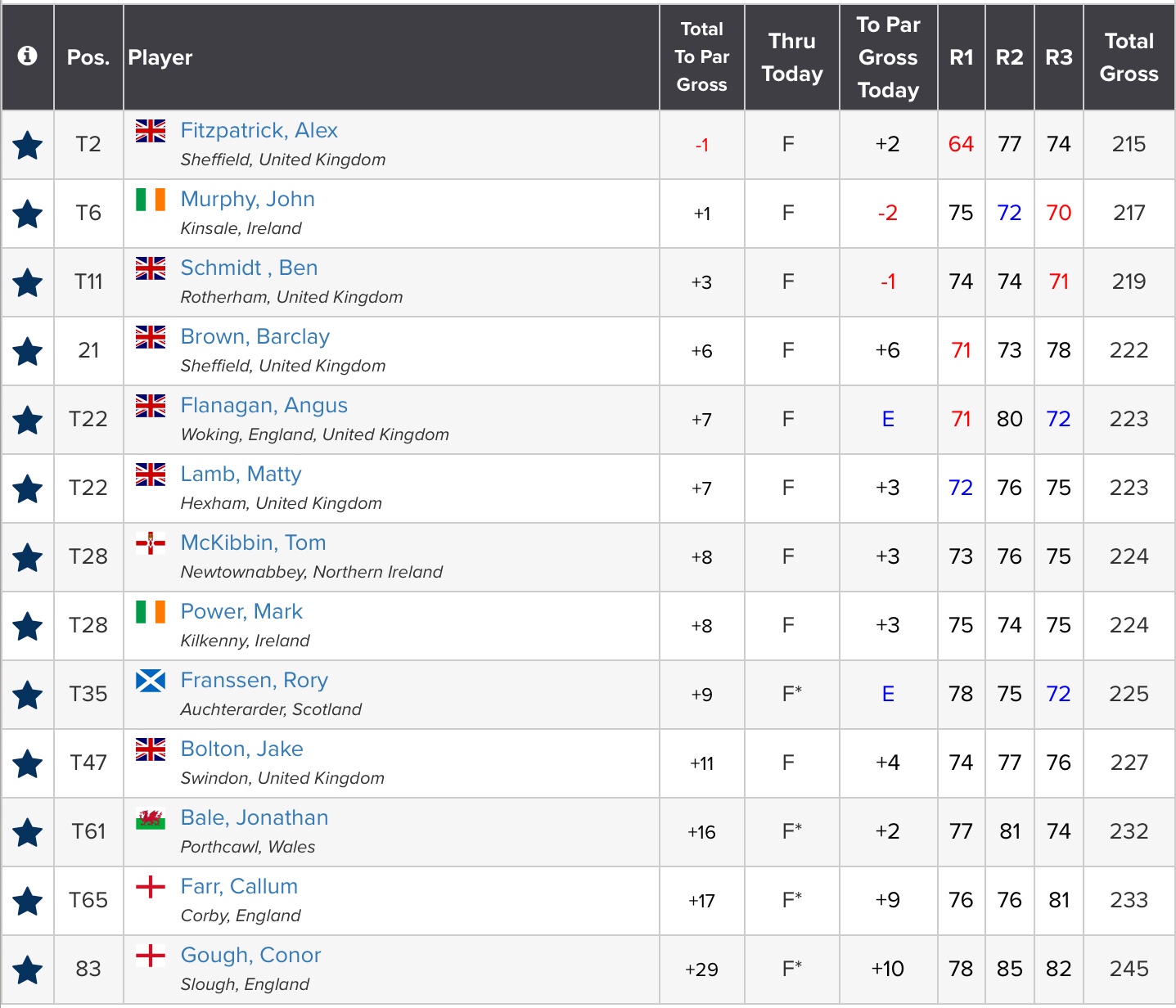Toggle favorite star for John Murphy
1176x1008 pixels.
(28, 214)
